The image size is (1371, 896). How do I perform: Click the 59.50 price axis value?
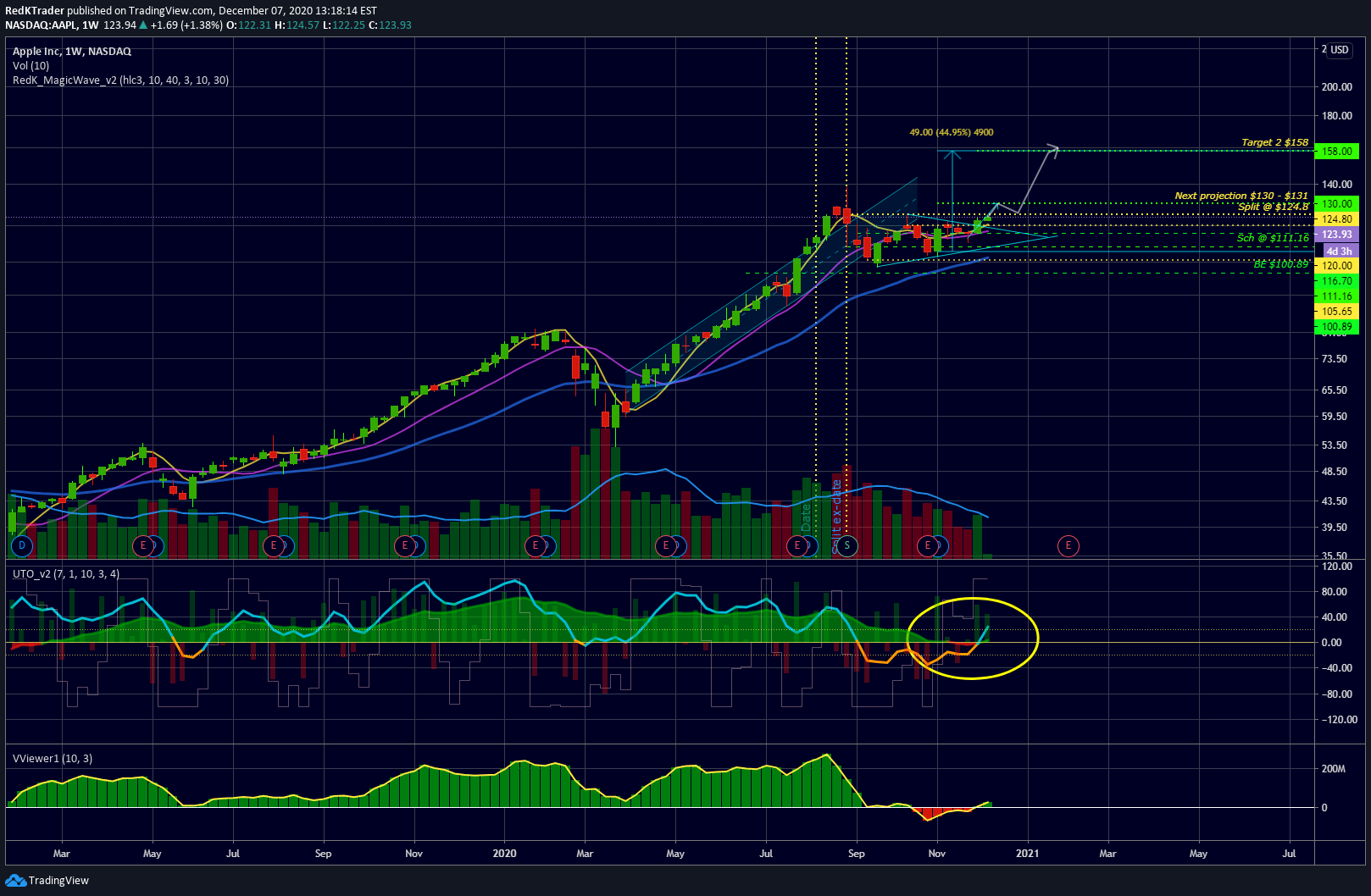click(1335, 417)
